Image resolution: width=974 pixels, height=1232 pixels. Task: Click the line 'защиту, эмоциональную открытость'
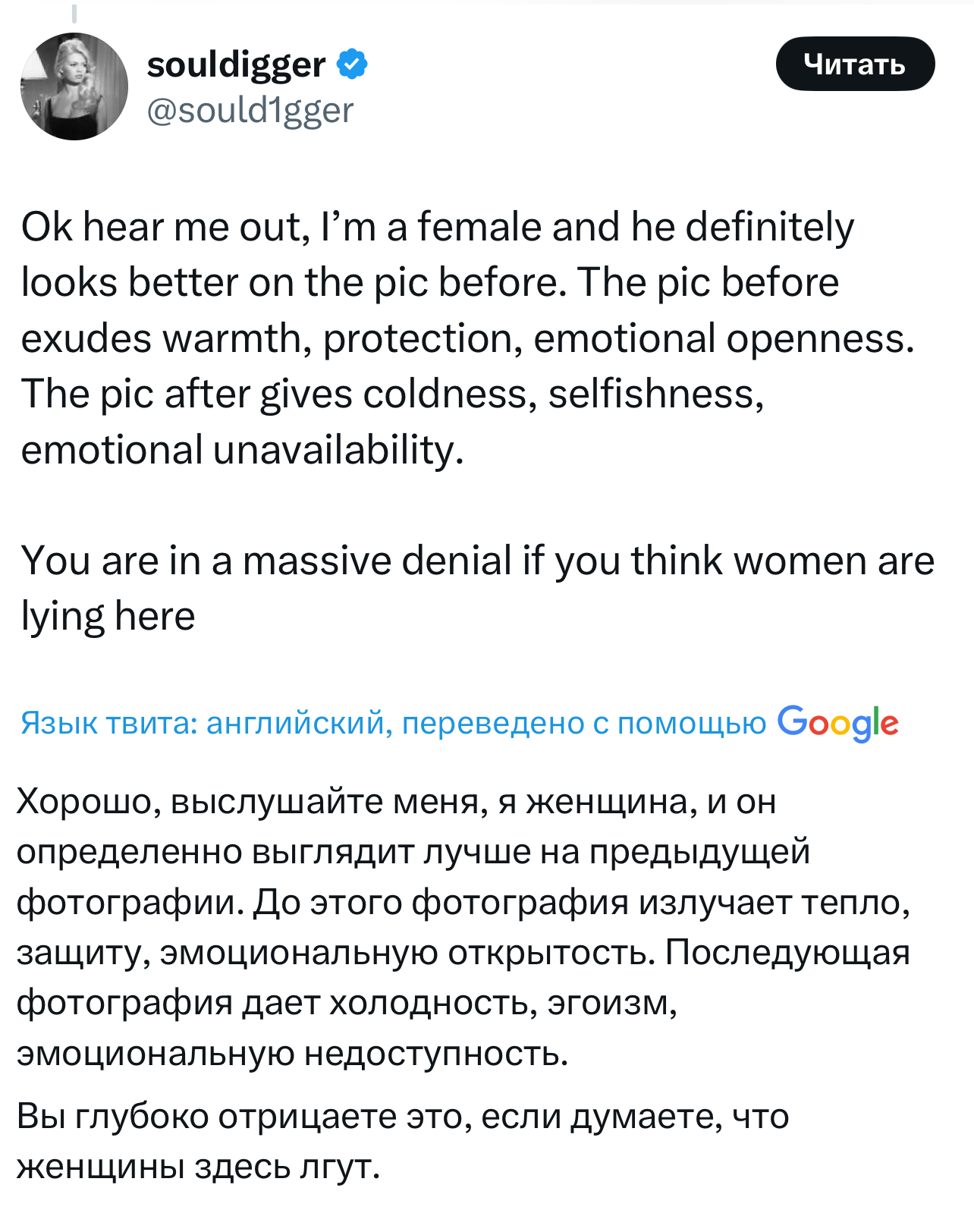463,953
